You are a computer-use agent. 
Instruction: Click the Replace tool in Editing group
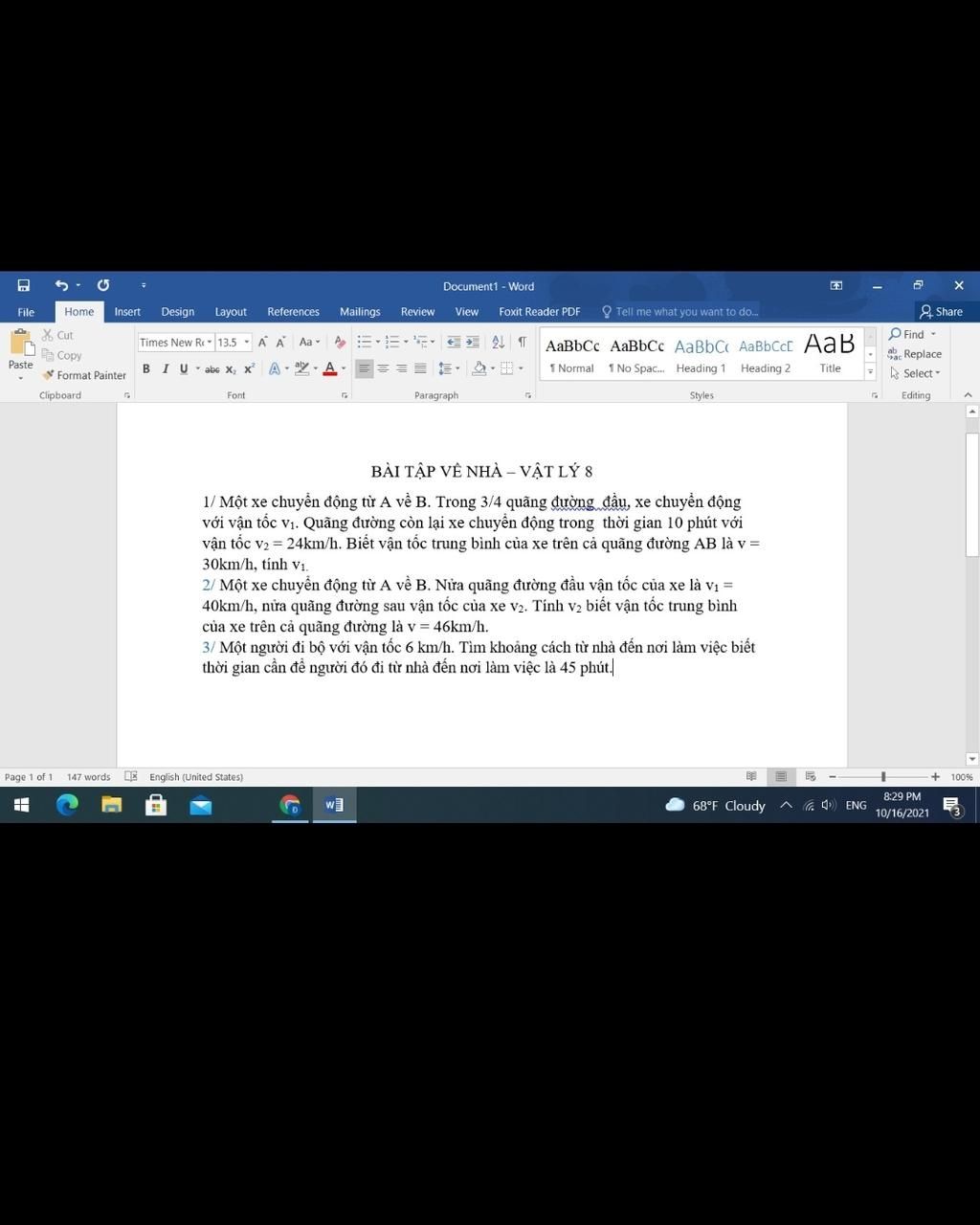pyautogui.click(x=915, y=354)
